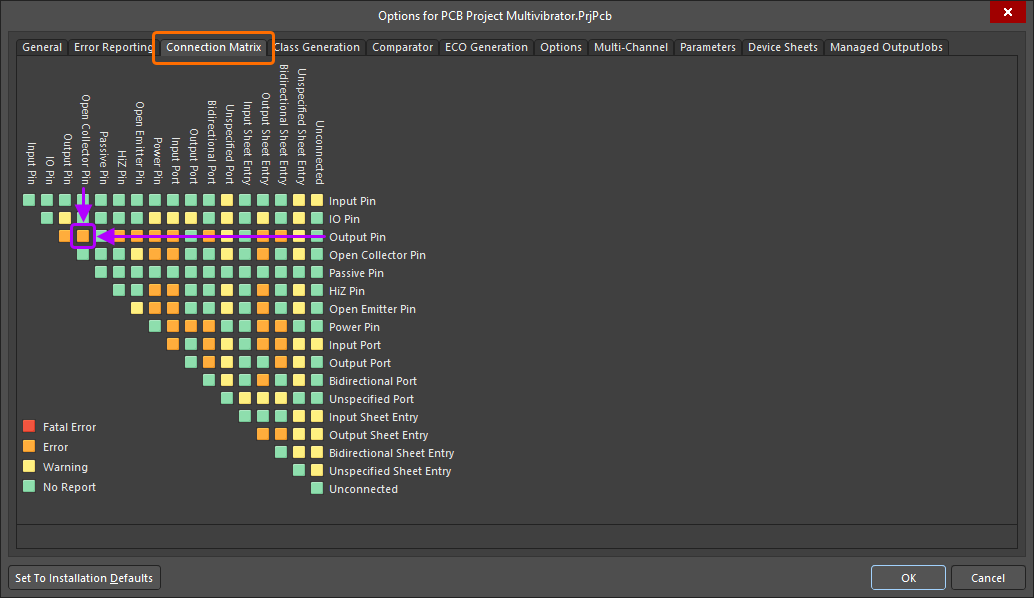The width and height of the screenshot is (1034, 598).
Task: Open the Options tab
Action: pyautogui.click(x=561, y=47)
